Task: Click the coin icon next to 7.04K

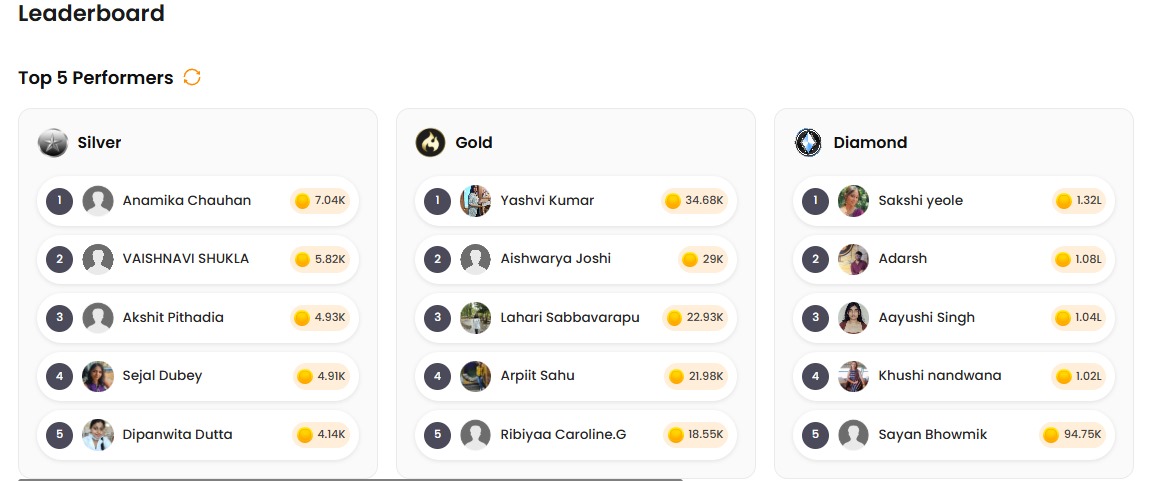Action: click(x=302, y=201)
